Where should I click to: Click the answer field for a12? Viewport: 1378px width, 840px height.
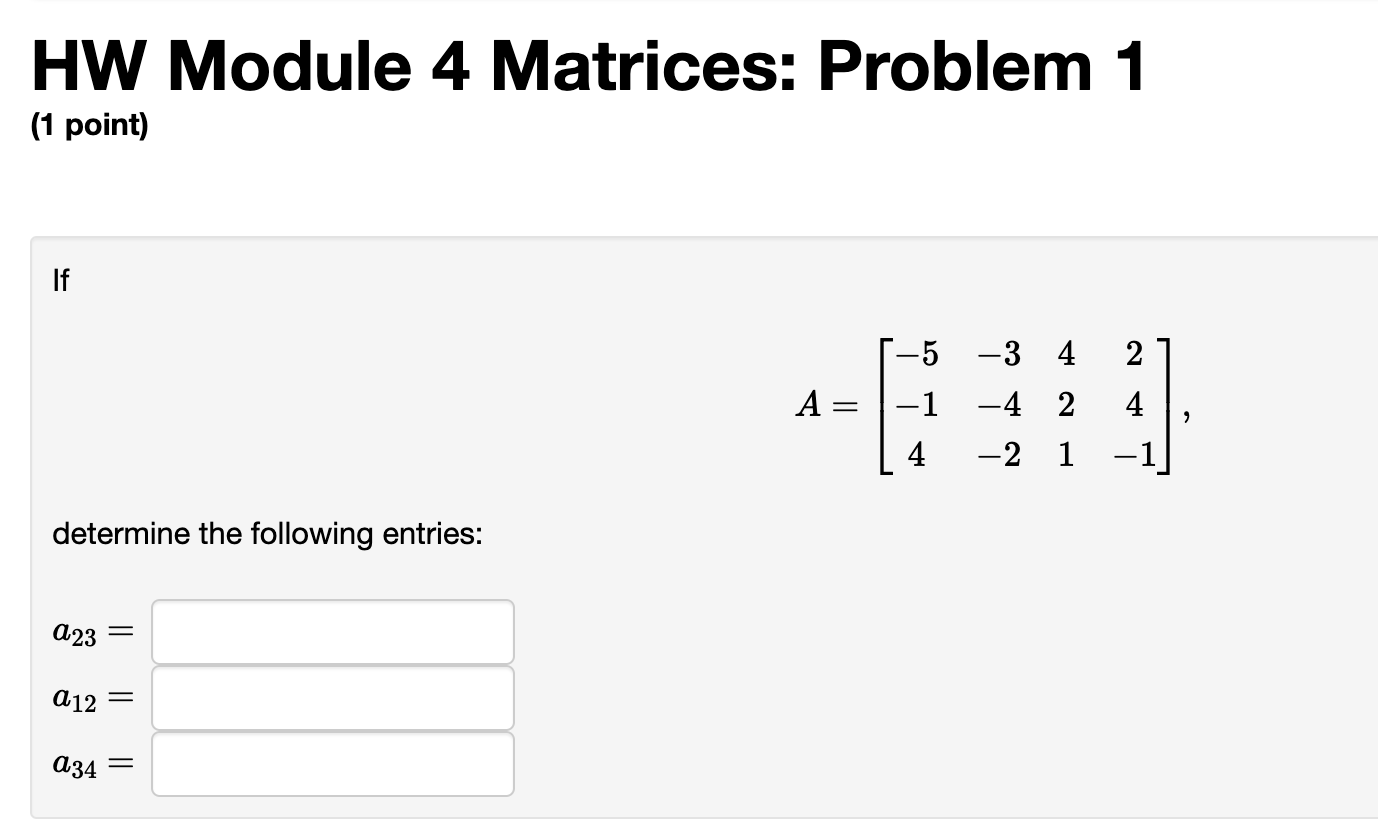click(332, 697)
